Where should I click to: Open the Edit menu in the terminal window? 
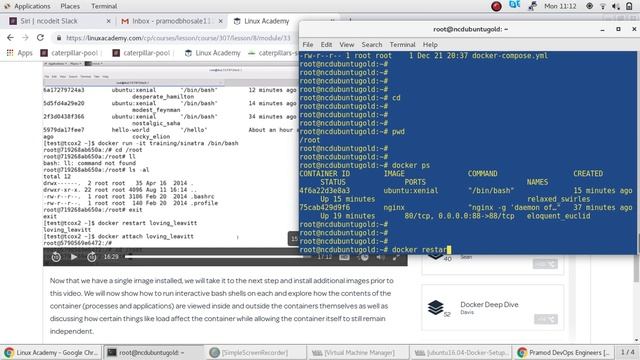coord(326,44)
